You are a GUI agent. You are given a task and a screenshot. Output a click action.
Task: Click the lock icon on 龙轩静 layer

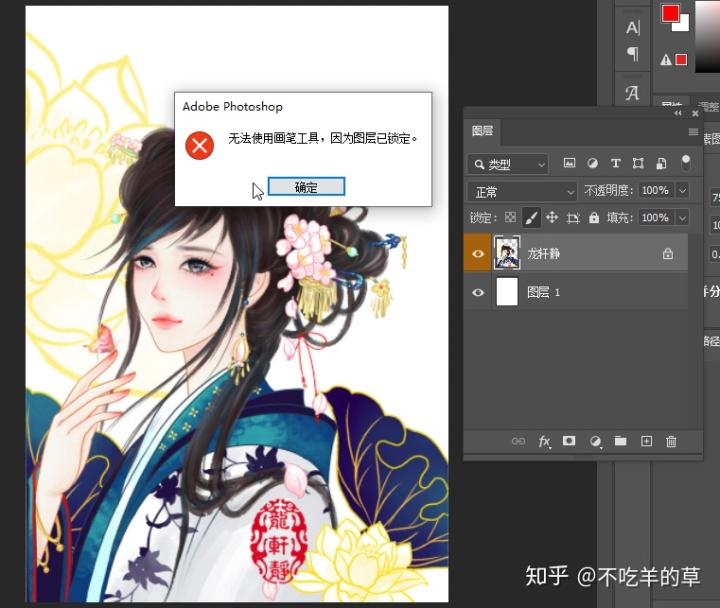pyautogui.click(x=668, y=253)
